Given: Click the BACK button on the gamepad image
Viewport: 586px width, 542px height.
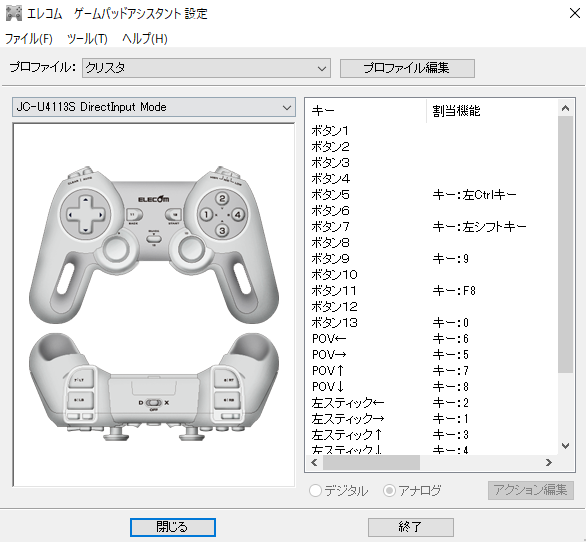Looking at the screenshot, I should (134, 215).
